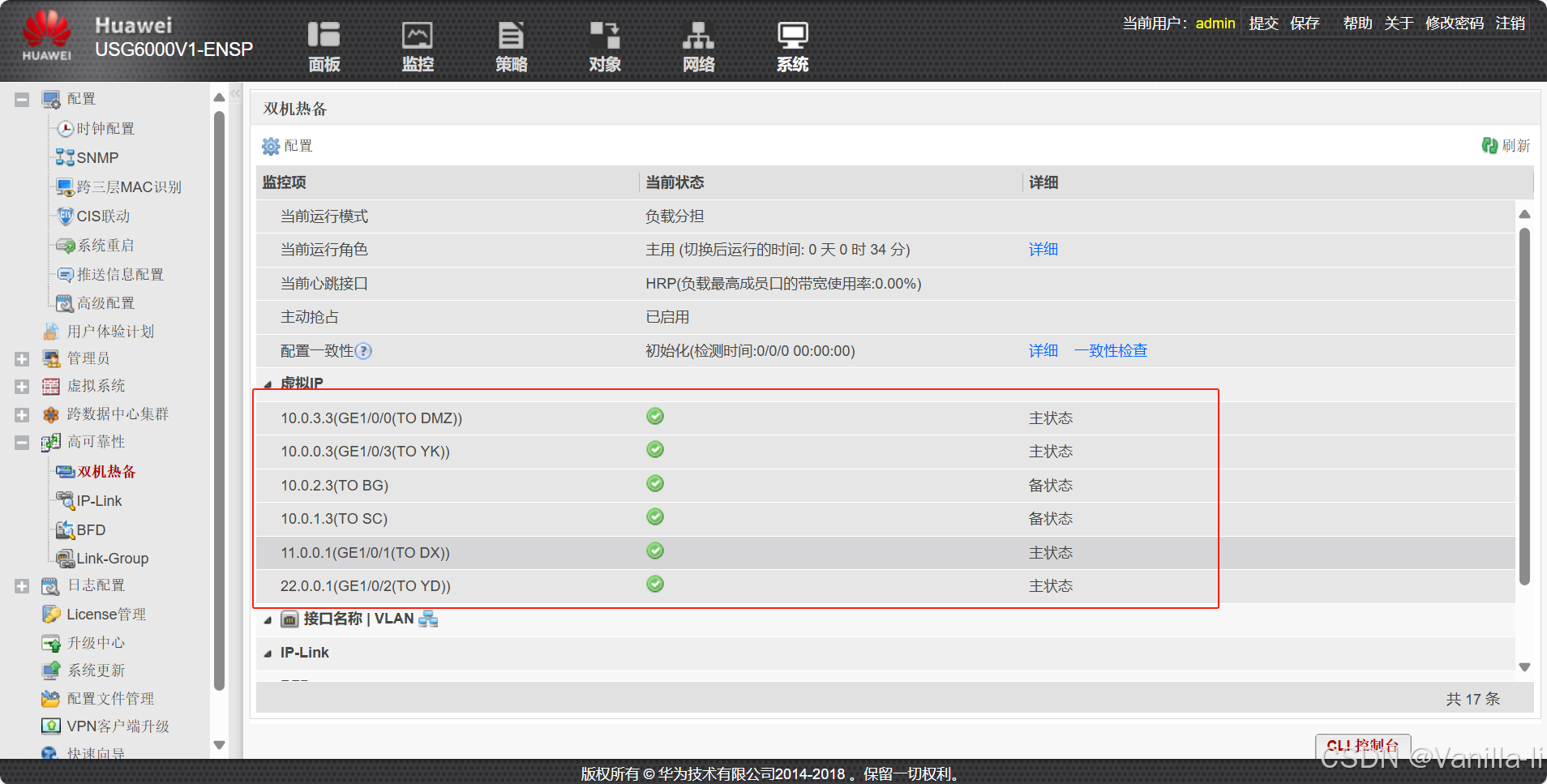Image resolution: width=1547 pixels, height=784 pixels.
Task: Select 双机热备 in the sidebar
Action: tap(106, 471)
